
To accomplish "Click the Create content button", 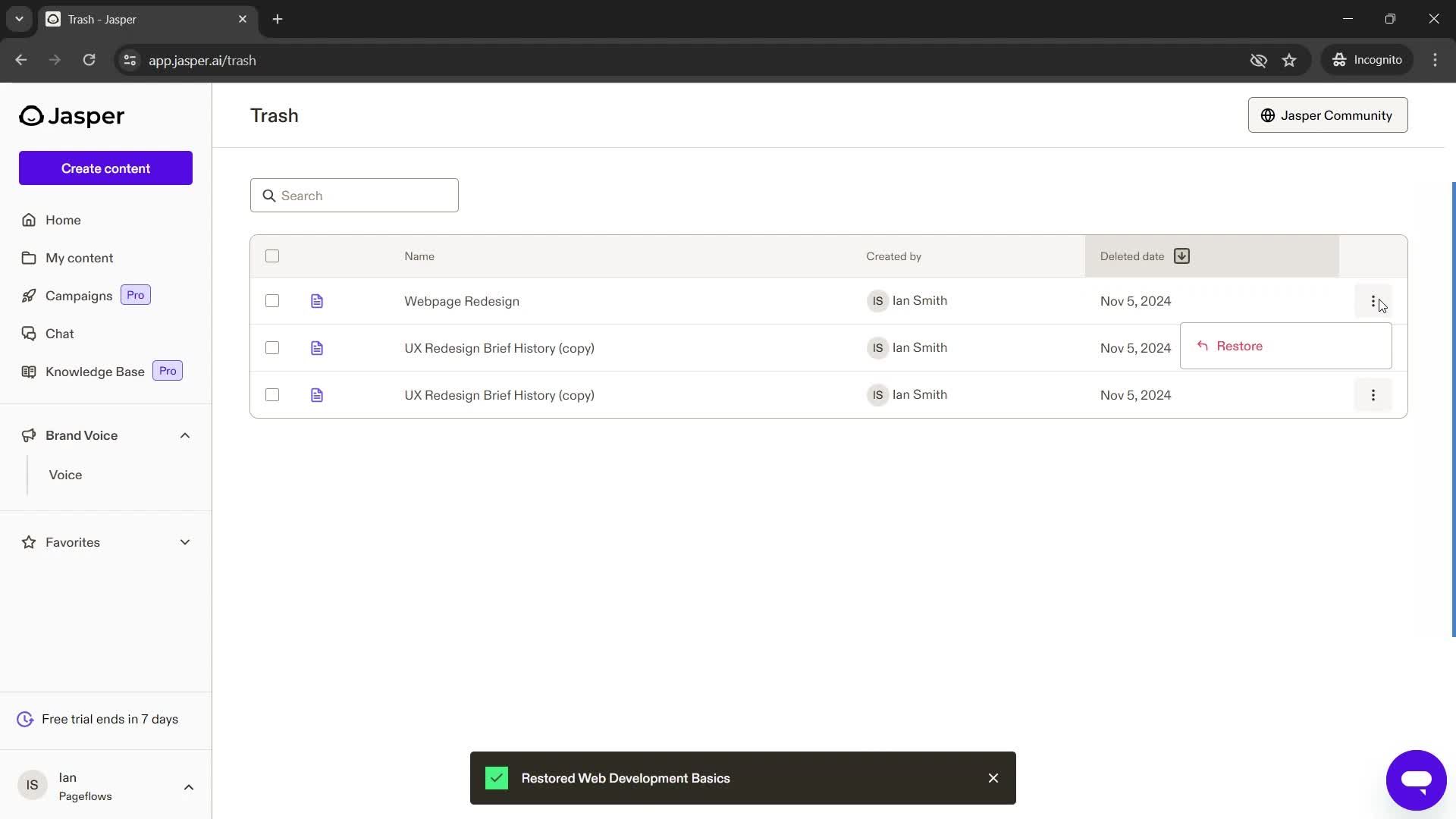I will [105, 168].
